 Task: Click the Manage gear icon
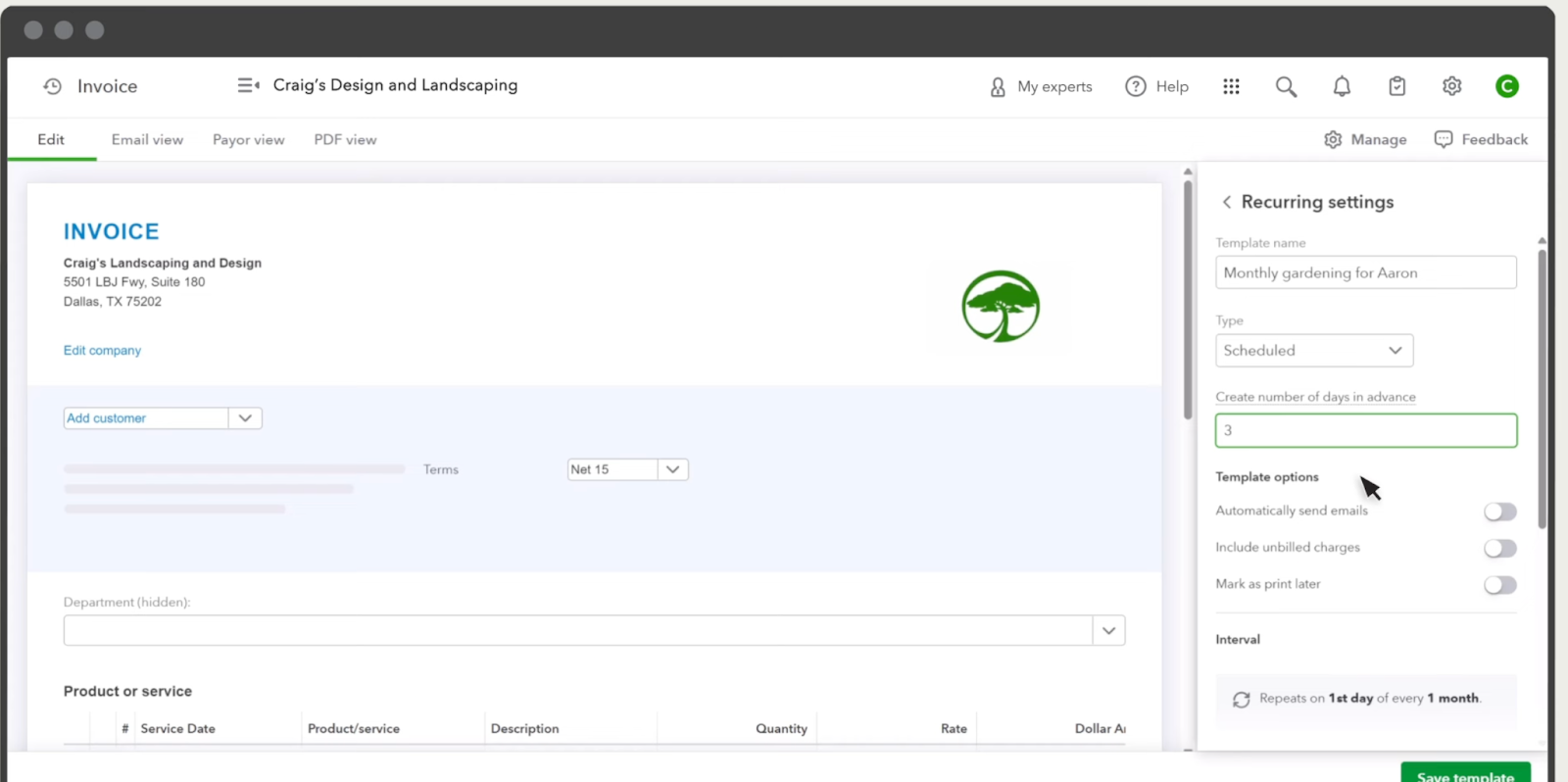click(x=1333, y=139)
